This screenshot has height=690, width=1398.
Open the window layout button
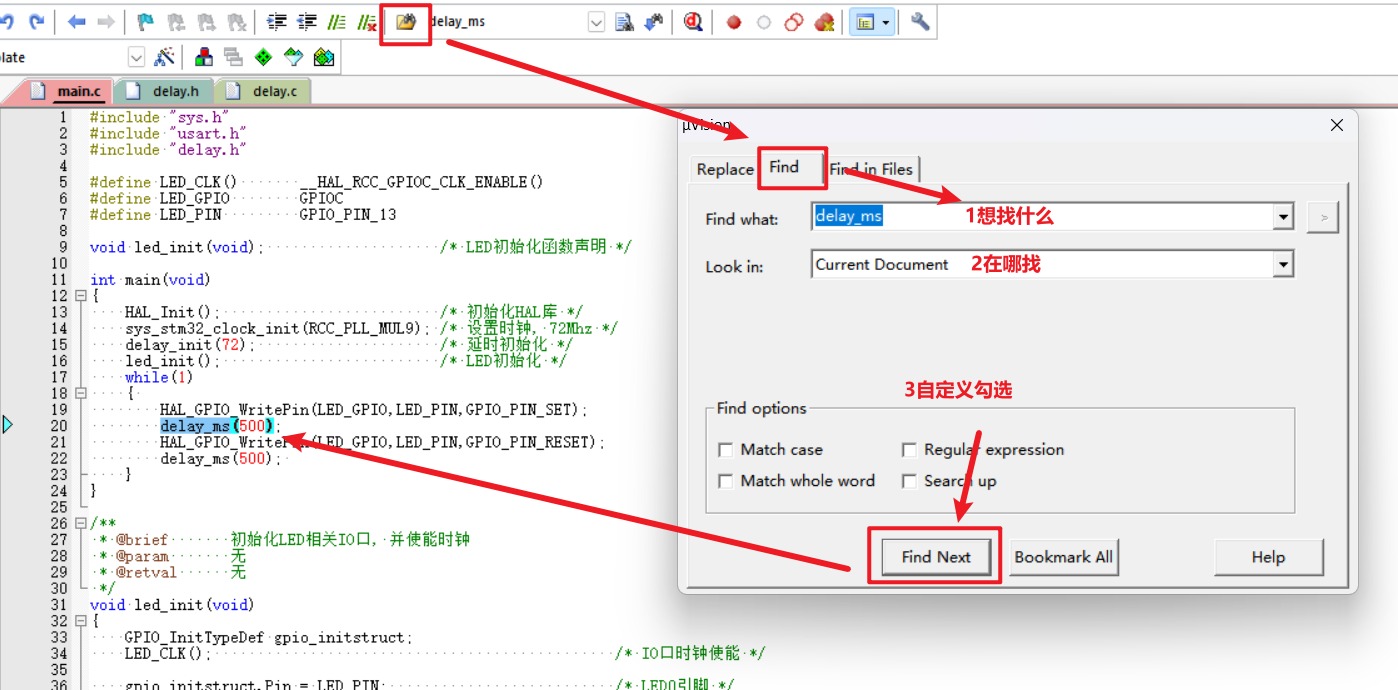865,22
